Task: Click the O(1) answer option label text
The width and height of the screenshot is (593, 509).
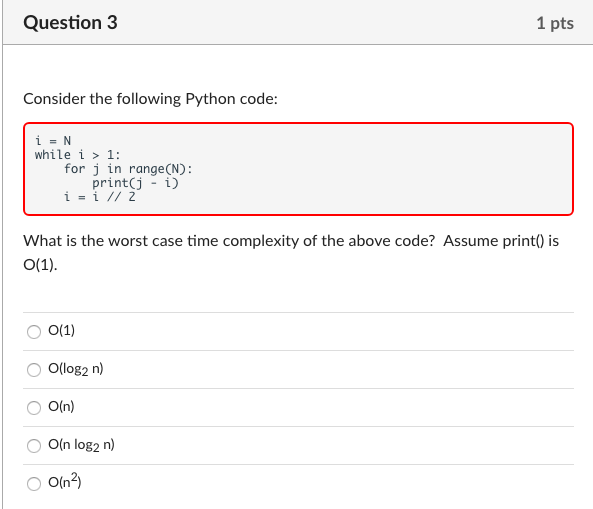Action: (x=61, y=330)
